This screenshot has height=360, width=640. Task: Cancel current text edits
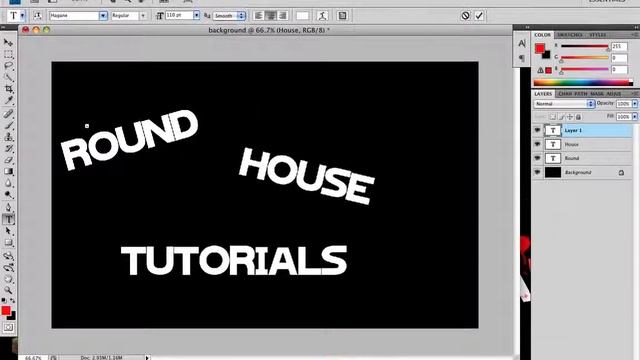point(465,16)
